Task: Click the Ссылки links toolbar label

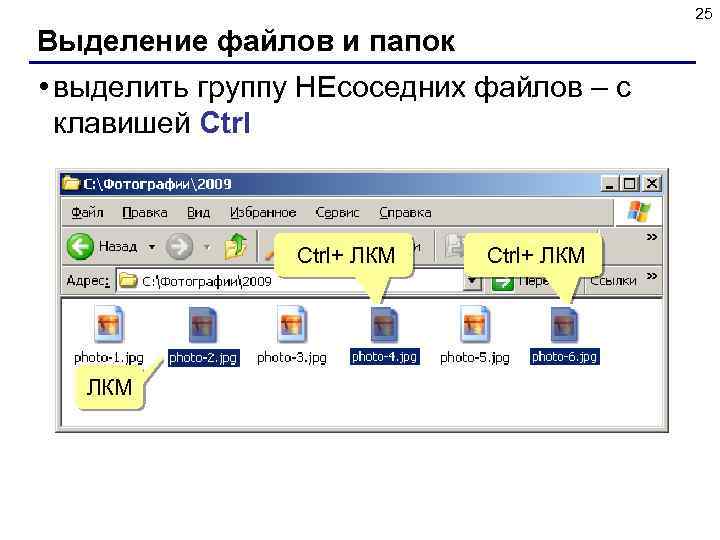Action: 613,280
